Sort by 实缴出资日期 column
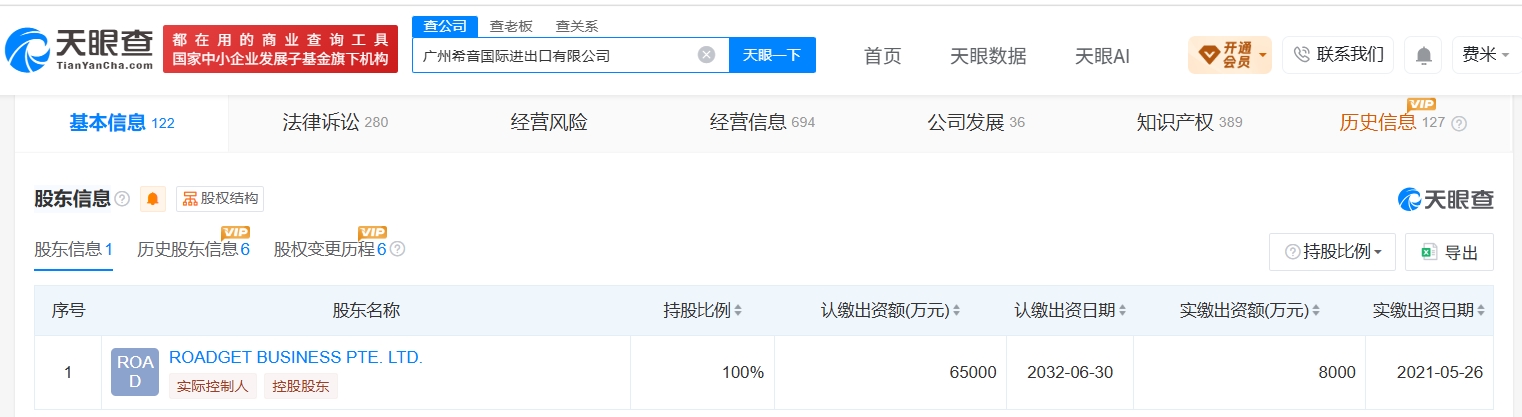This screenshot has width=1522, height=417. tap(1481, 311)
